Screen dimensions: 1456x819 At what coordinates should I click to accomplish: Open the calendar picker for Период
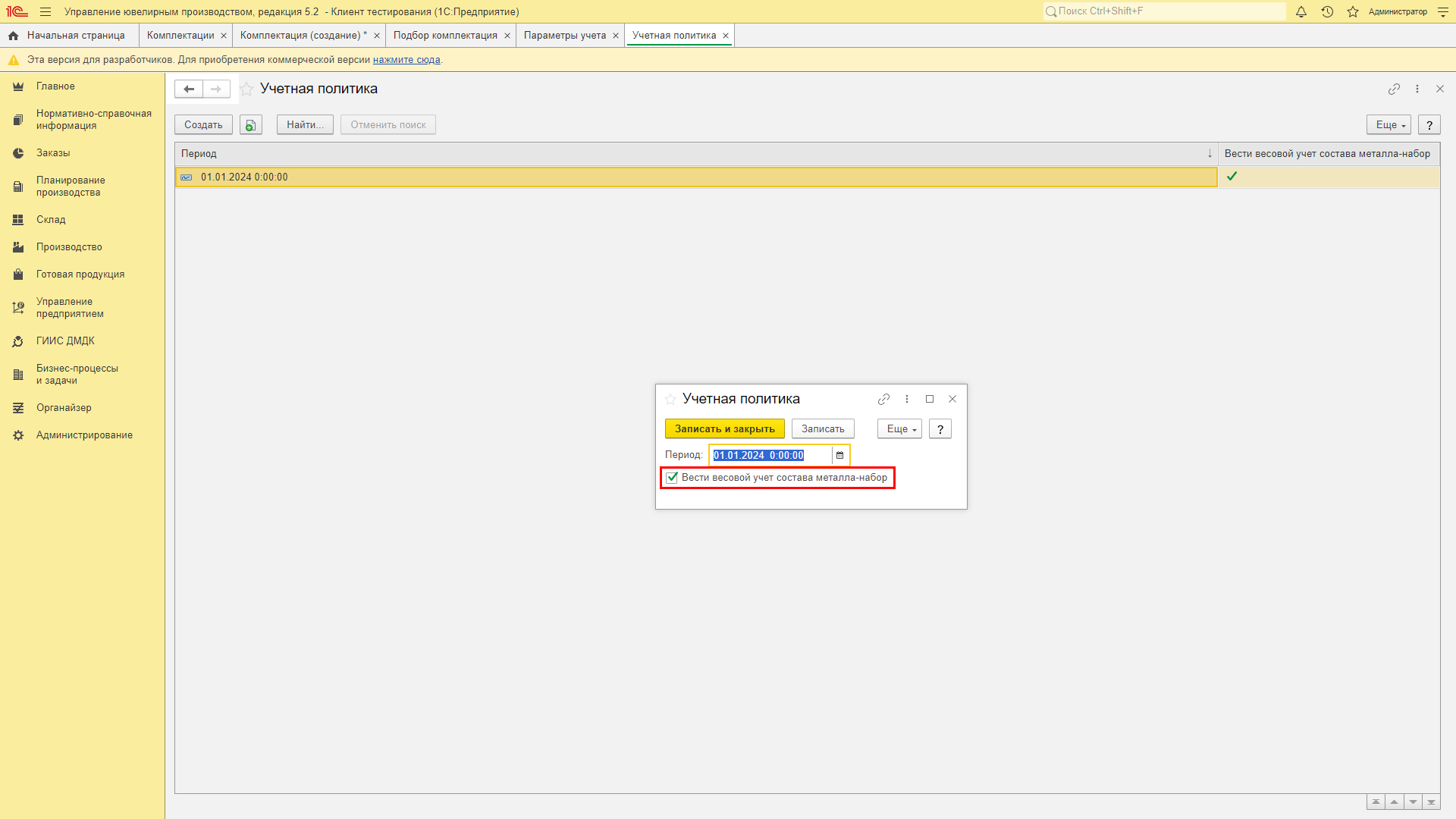pos(839,456)
